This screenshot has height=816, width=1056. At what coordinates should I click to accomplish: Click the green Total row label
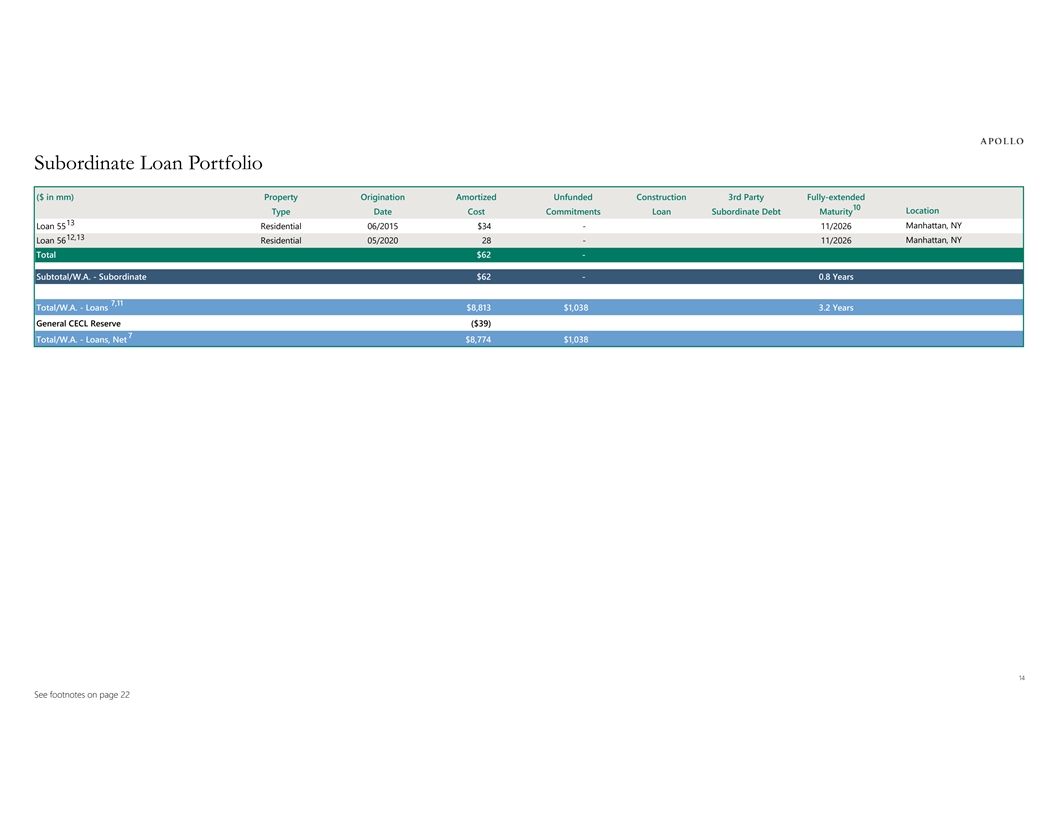tap(46, 255)
